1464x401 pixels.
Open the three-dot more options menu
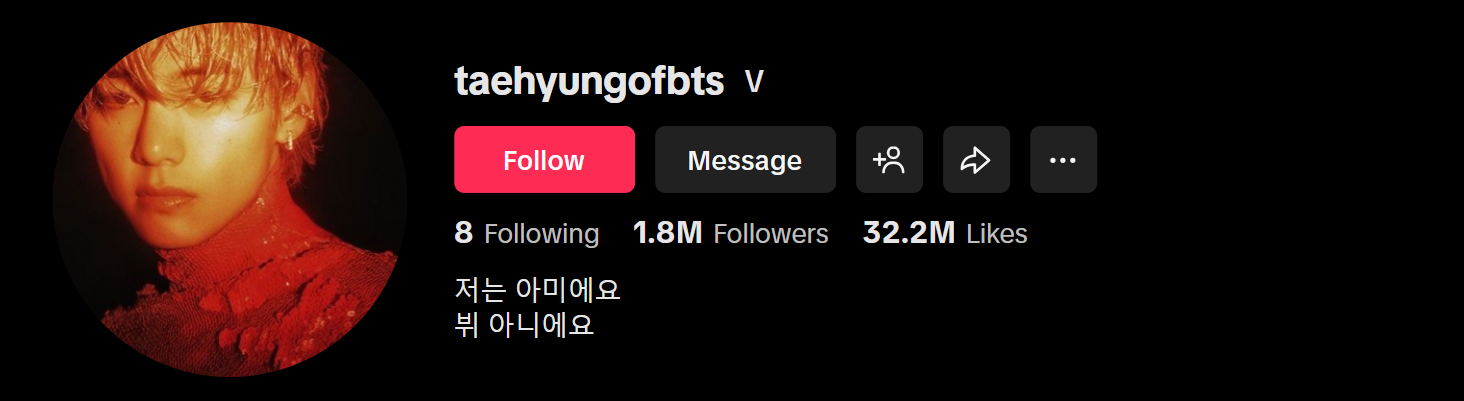[x=1063, y=160]
